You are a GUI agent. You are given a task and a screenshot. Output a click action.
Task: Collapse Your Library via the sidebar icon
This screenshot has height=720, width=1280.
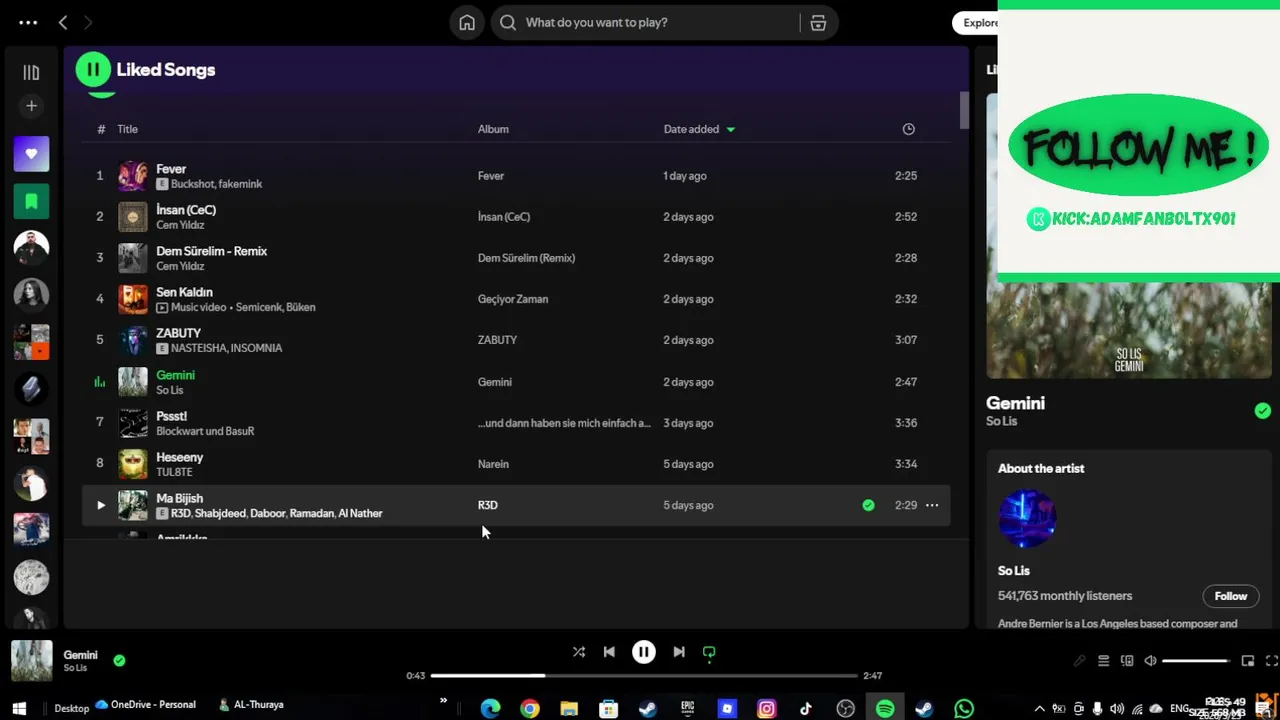(x=31, y=72)
